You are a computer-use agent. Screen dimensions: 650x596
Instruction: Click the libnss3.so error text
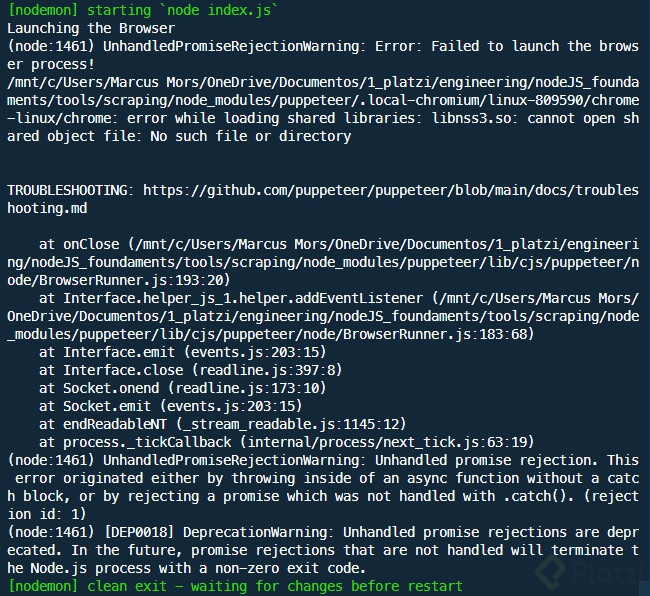tap(472, 119)
